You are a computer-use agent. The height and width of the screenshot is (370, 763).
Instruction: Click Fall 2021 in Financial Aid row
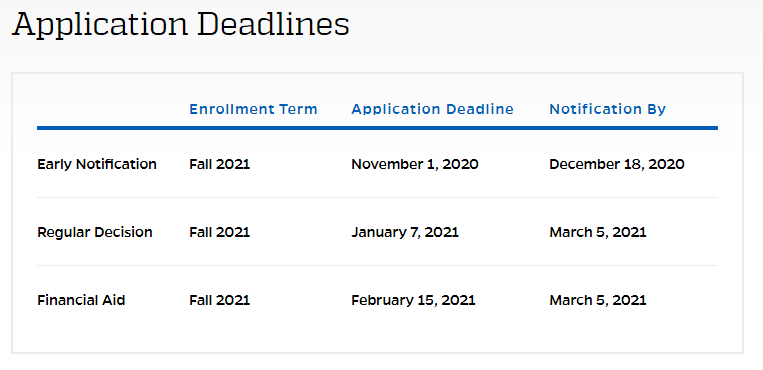[219, 300]
